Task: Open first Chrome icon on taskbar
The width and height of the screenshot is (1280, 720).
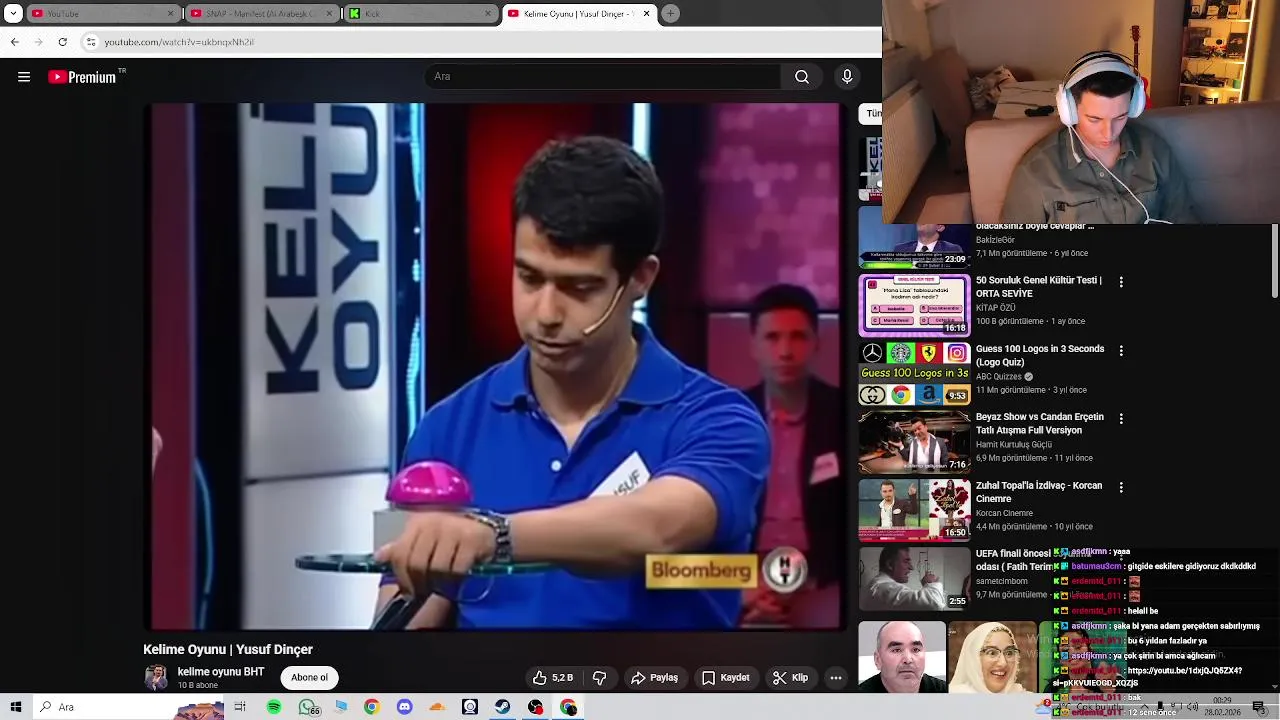Action: coord(371,707)
